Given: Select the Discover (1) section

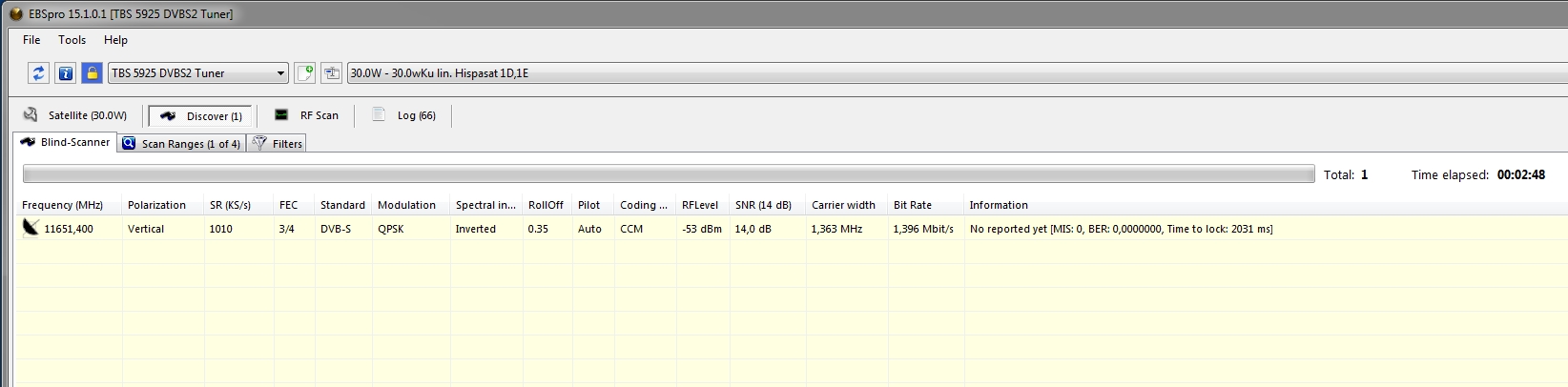Looking at the screenshot, I should pos(201,116).
